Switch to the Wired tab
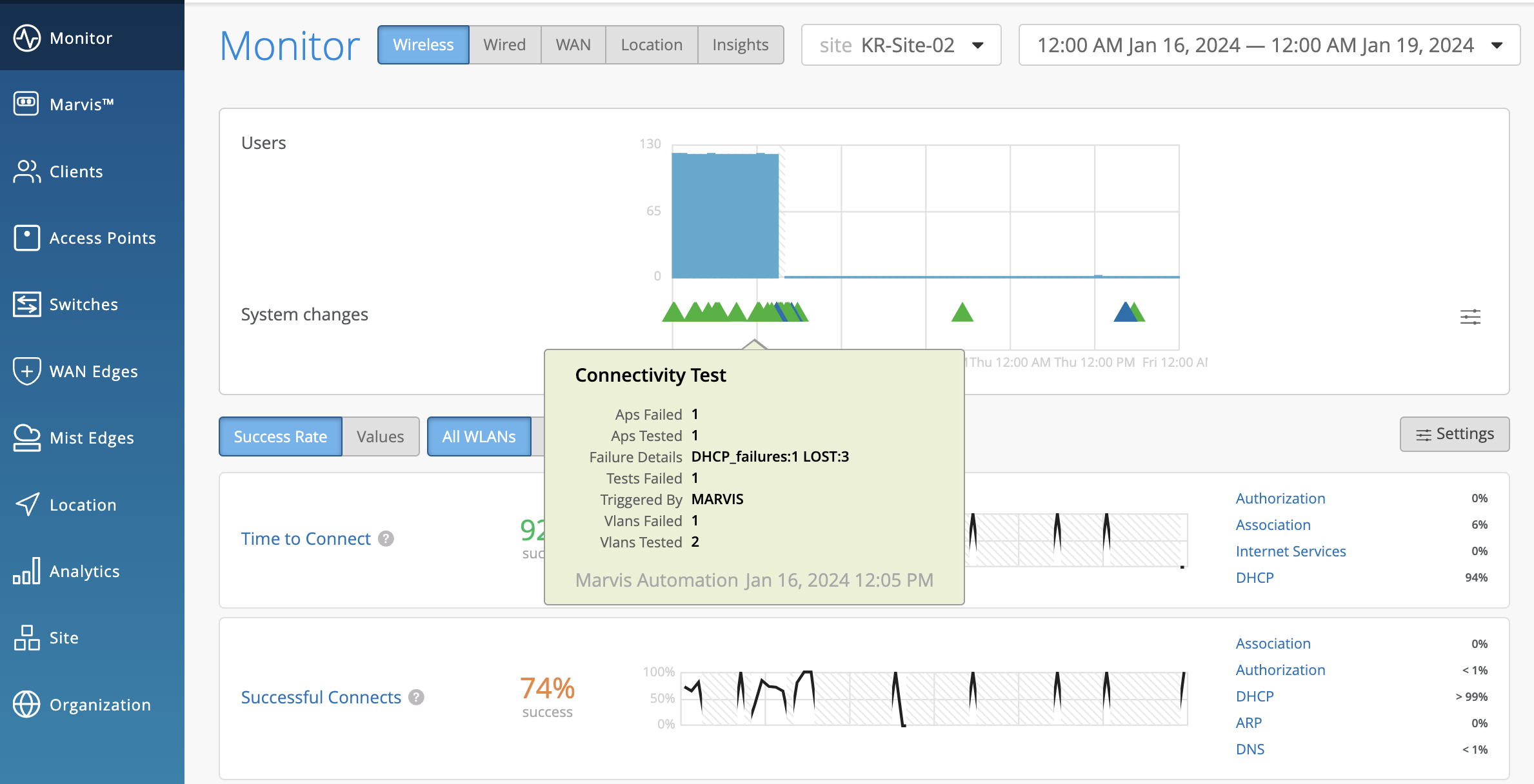Image resolution: width=1534 pixels, height=784 pixels. point(504,44)
